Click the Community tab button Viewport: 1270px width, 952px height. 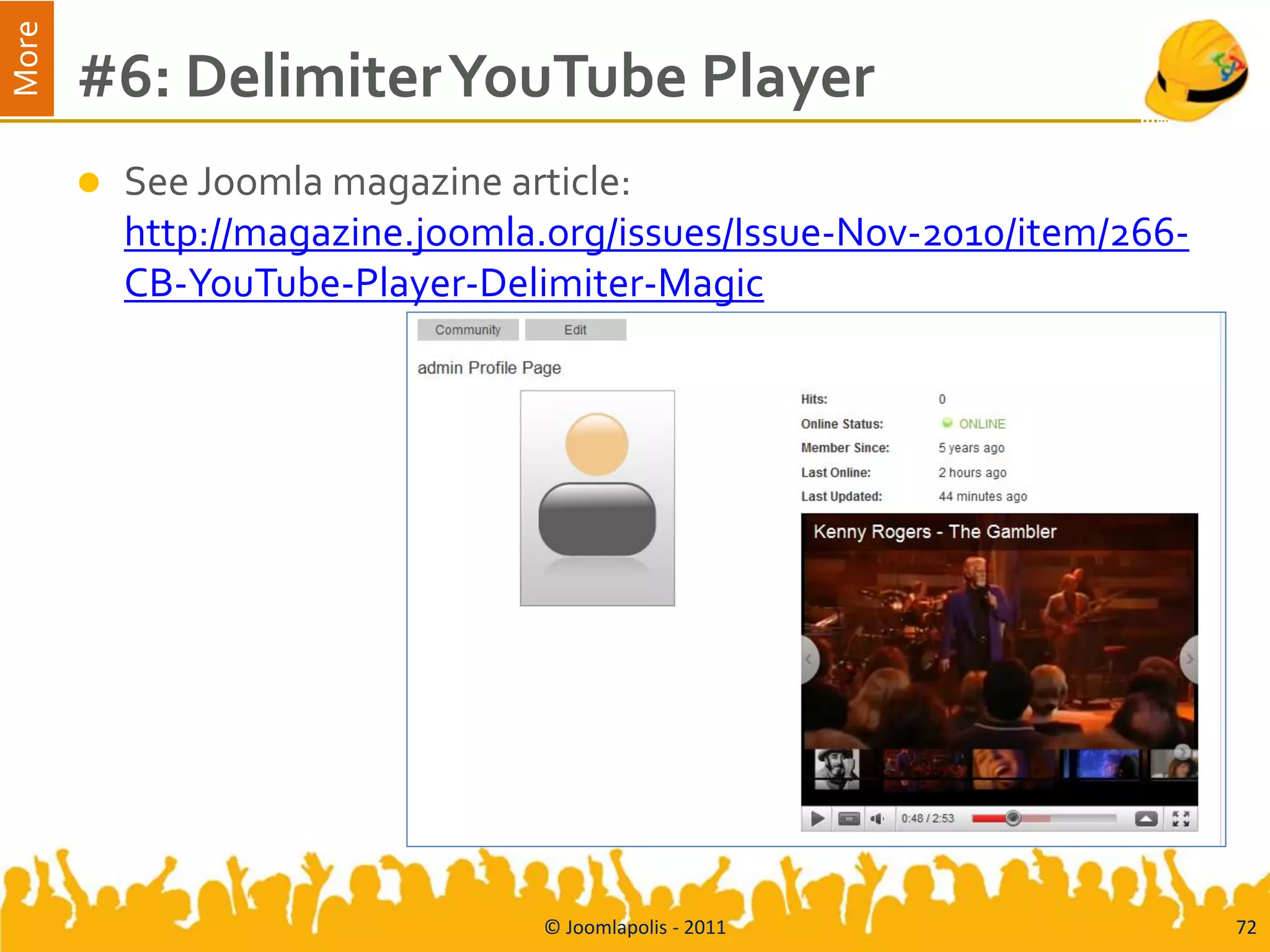click(468, 330)
